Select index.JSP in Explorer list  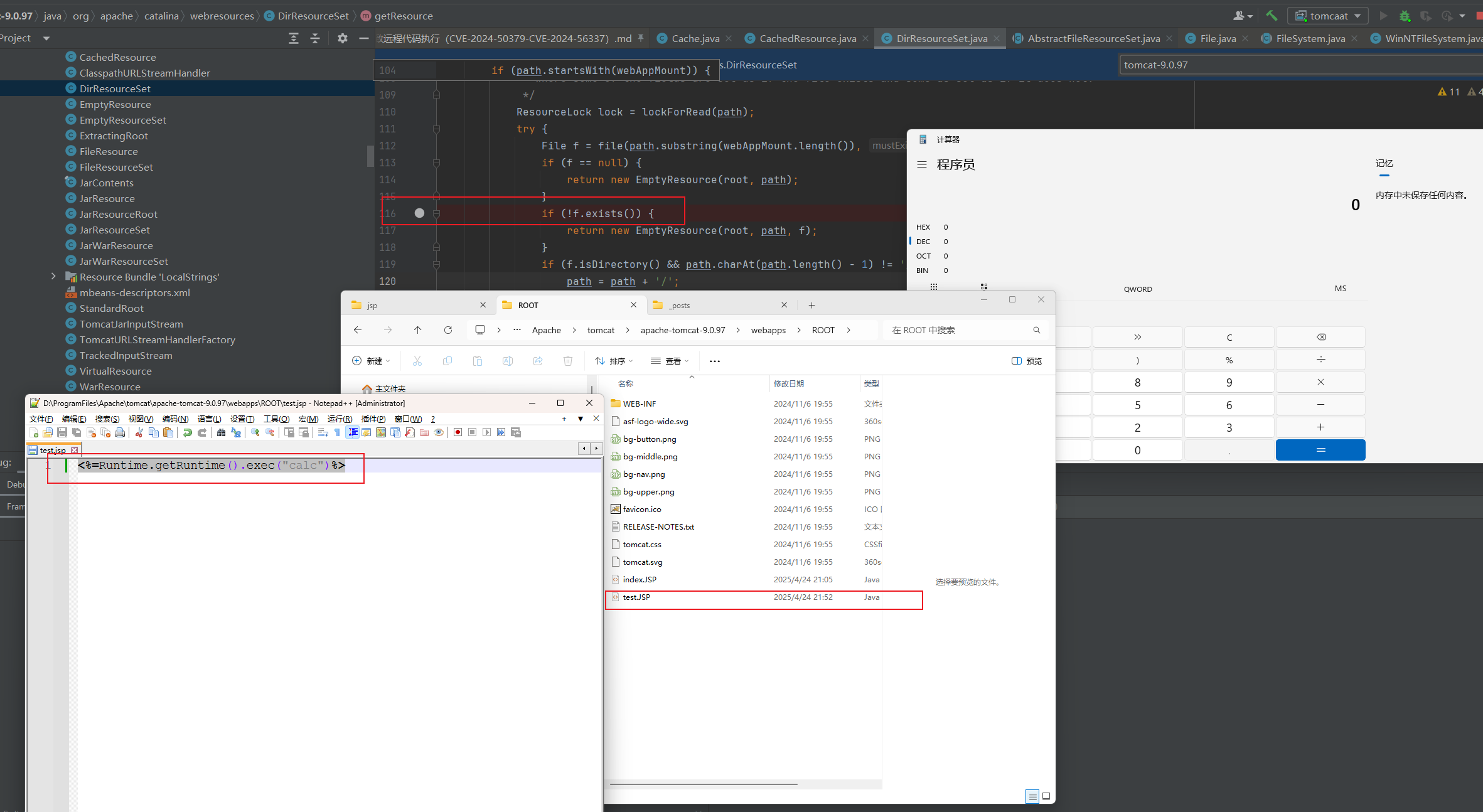click(x=745, y=580)
